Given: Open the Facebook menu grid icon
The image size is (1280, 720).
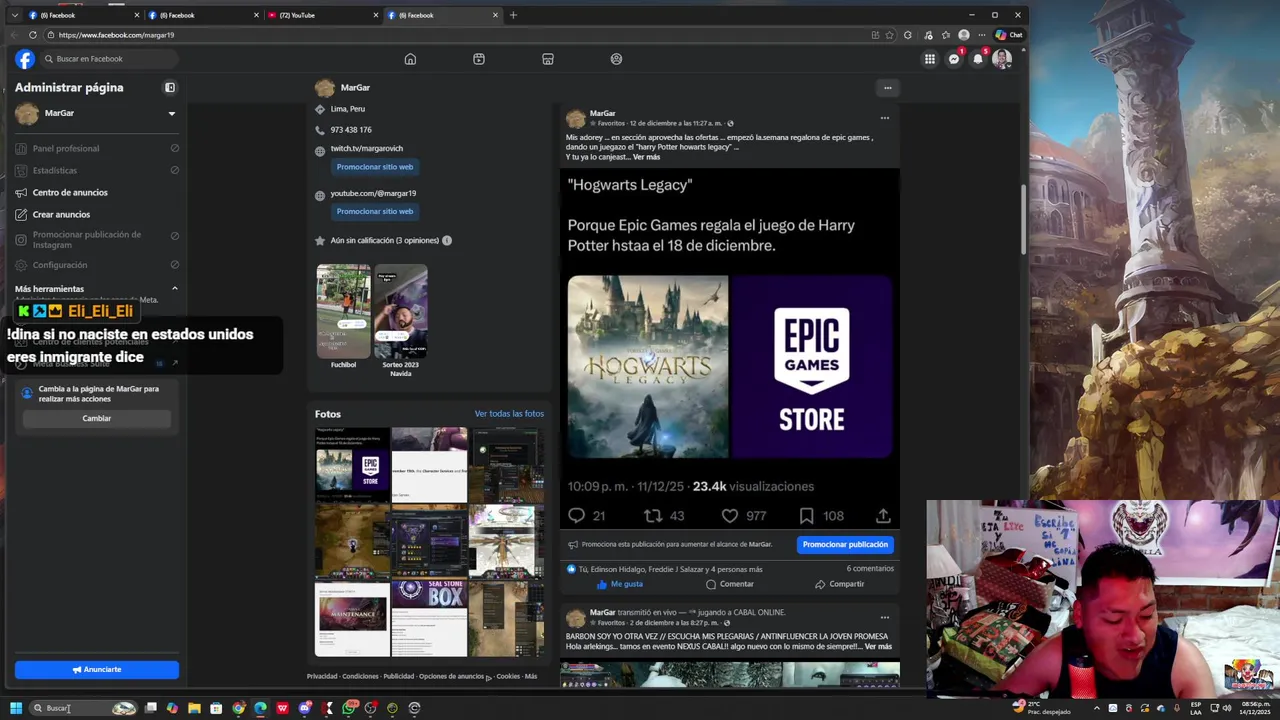Looking at the screenshot, I should [930, 59].
